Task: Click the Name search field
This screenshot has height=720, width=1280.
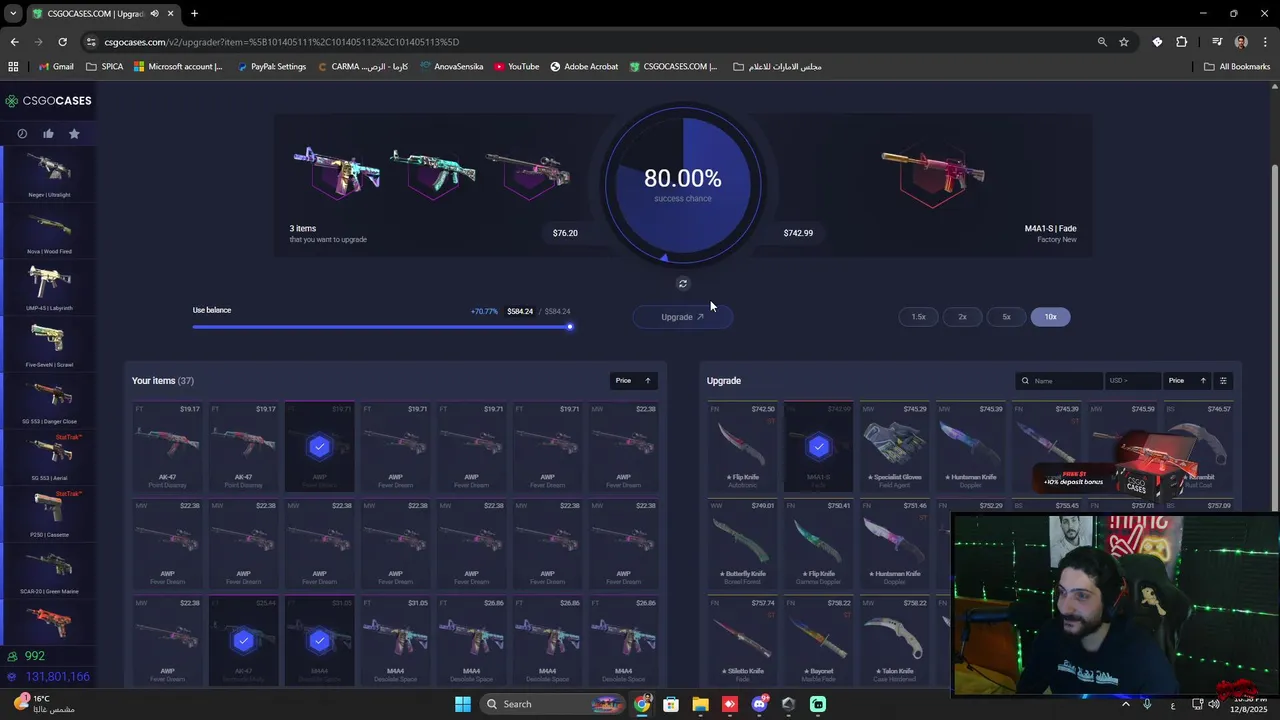Action: pyautogui.click(x=1059, y=381)
